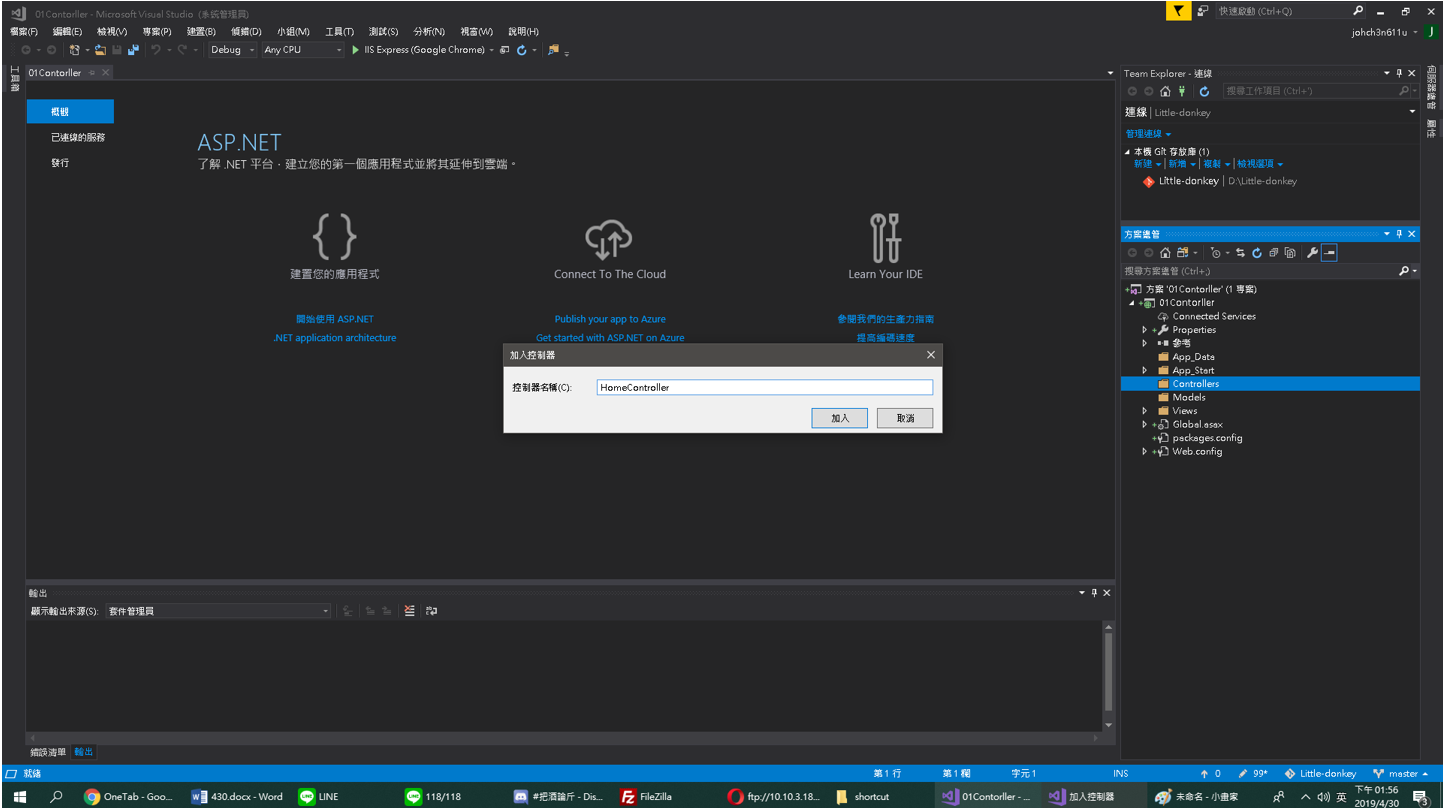Switch to the 錯誤清單 tab
This screenshot has width=1443, height=808.
(48, 752)
